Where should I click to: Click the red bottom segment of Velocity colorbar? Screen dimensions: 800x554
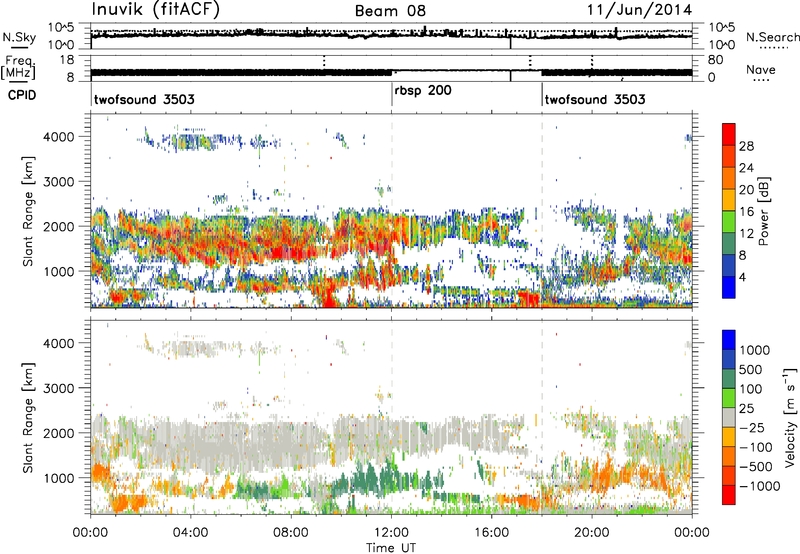(729, 495)
